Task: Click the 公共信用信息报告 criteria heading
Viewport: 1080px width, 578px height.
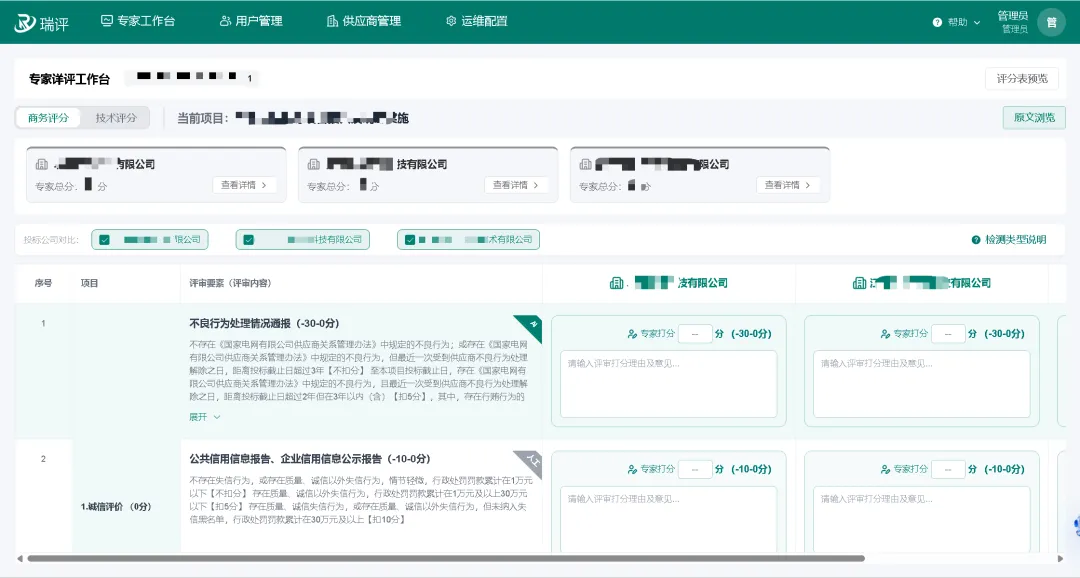Action: tap(309, 459)
